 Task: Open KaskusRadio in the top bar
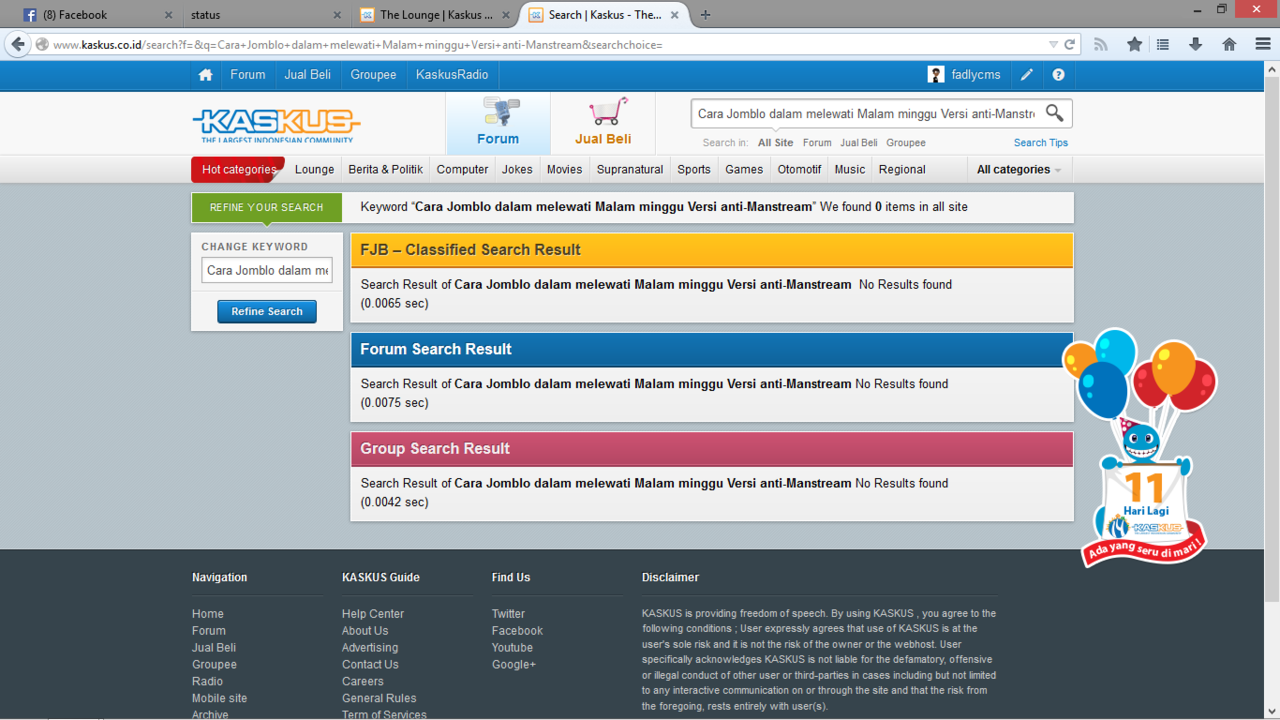coord(452,75)
